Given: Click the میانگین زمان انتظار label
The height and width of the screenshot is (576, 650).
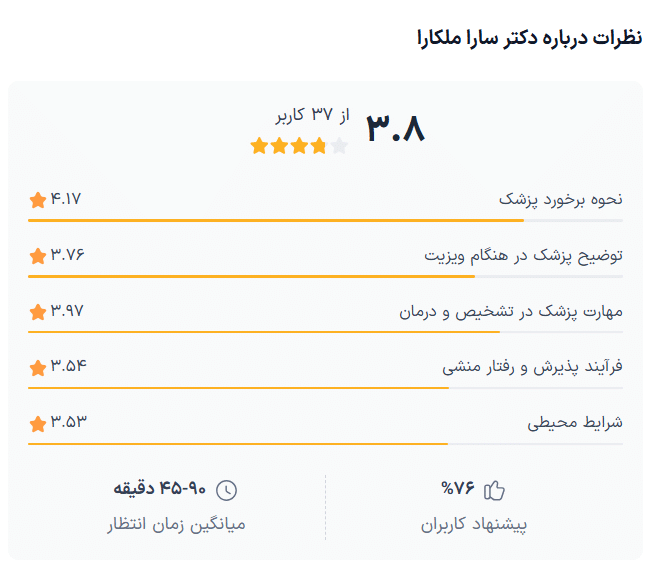Looking at the screenshot, I should [176, 523].
